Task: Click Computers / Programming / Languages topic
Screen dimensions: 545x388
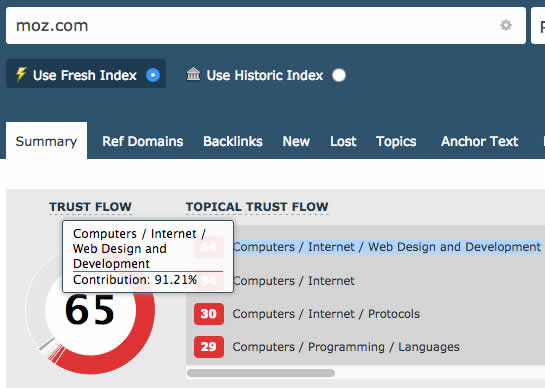Action: [346, 347]
